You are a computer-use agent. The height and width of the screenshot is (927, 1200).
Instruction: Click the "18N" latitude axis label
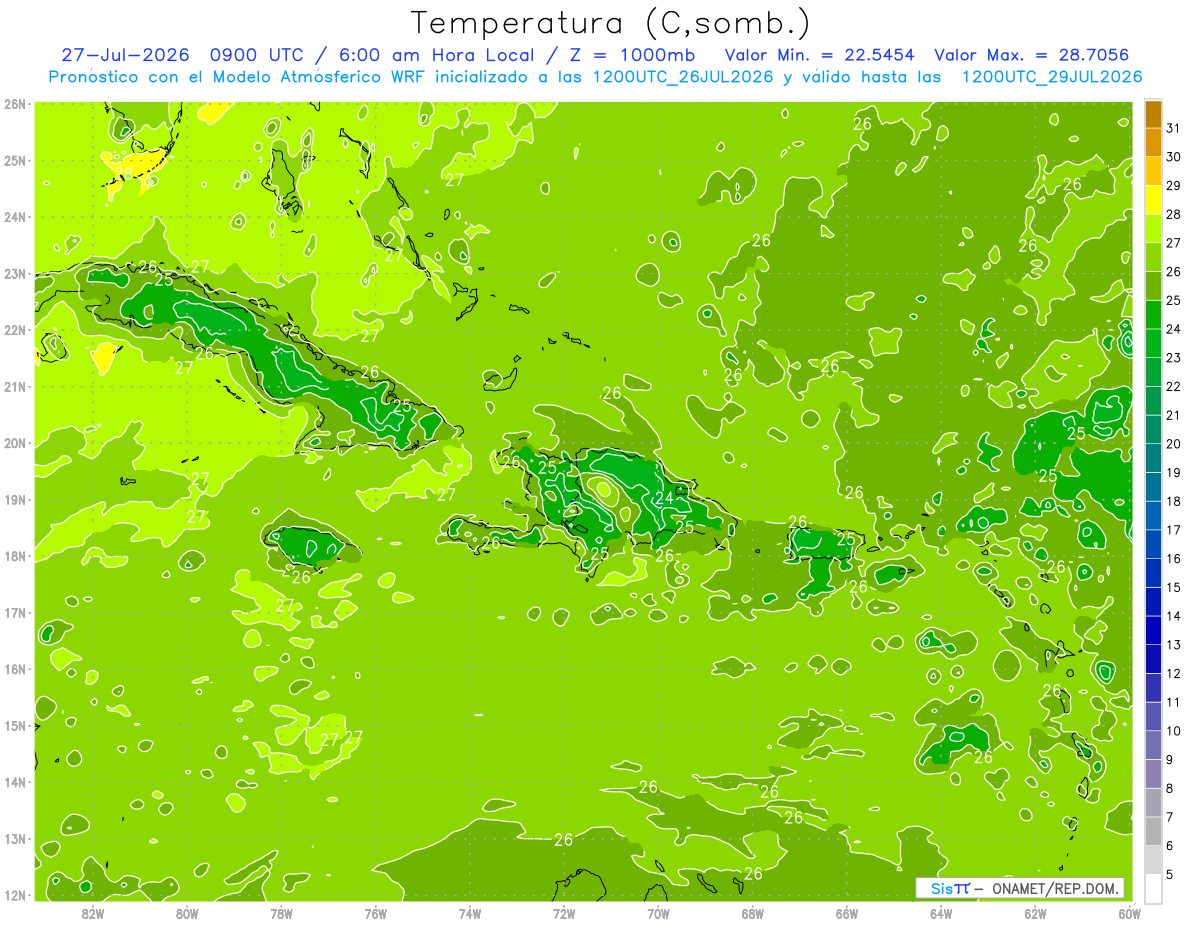(x=15, y=556)
